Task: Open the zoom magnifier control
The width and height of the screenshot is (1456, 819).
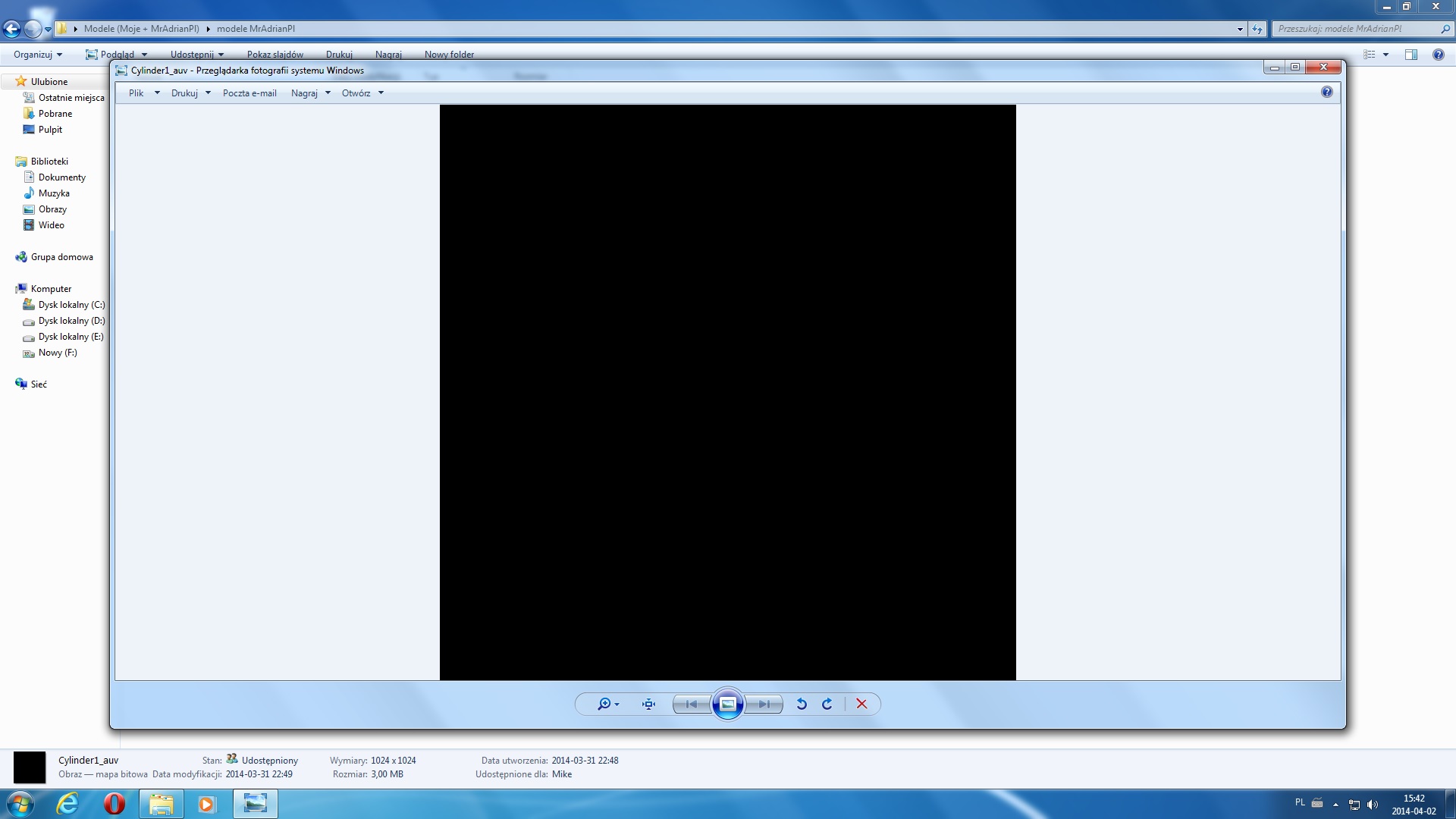Action: [606, 704]
